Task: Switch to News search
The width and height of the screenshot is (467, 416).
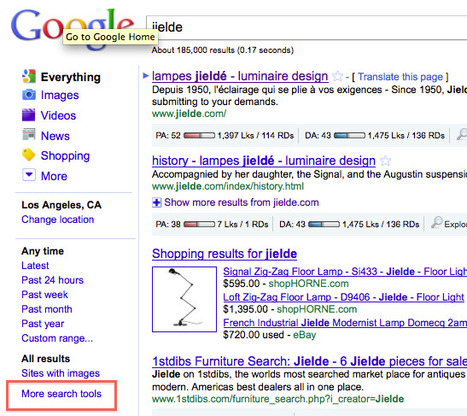Action: point(55,136)
